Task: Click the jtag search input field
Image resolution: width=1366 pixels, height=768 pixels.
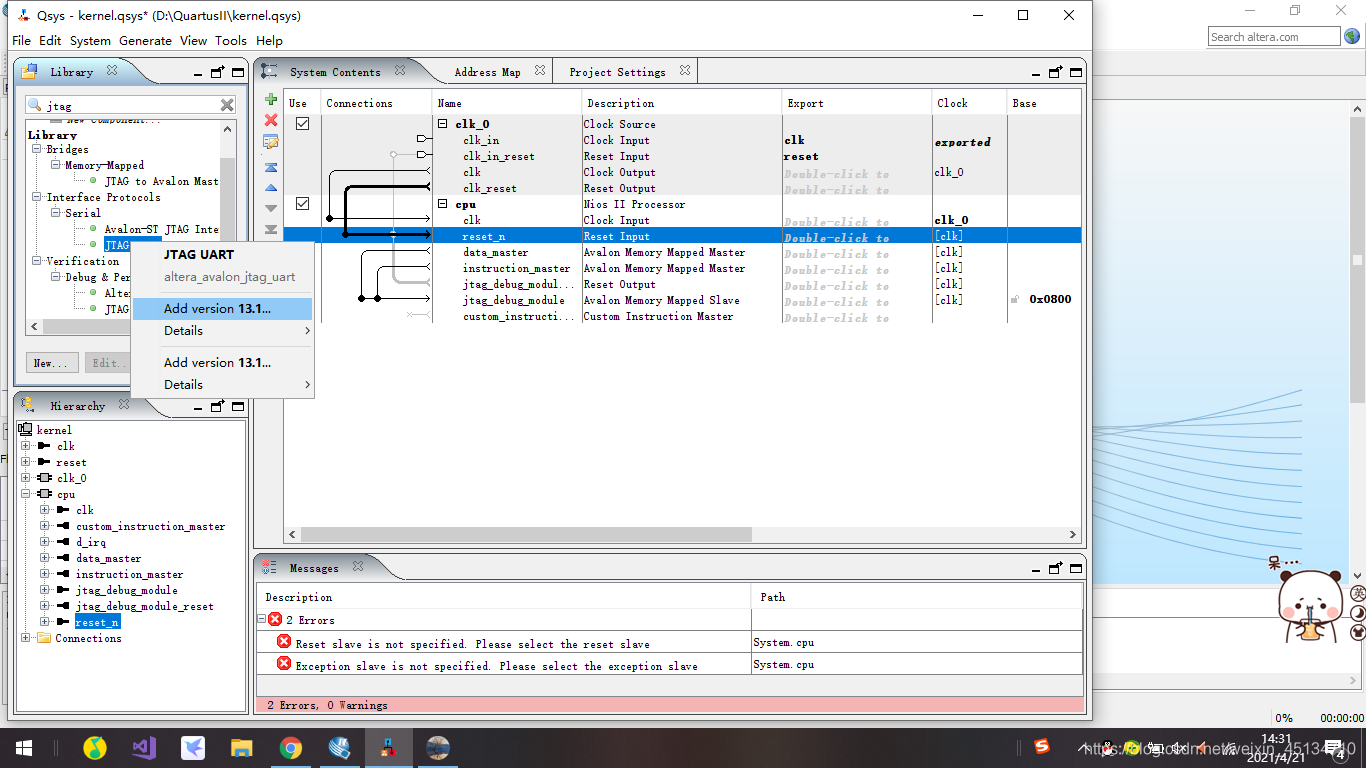Action: tap(130, 105)
